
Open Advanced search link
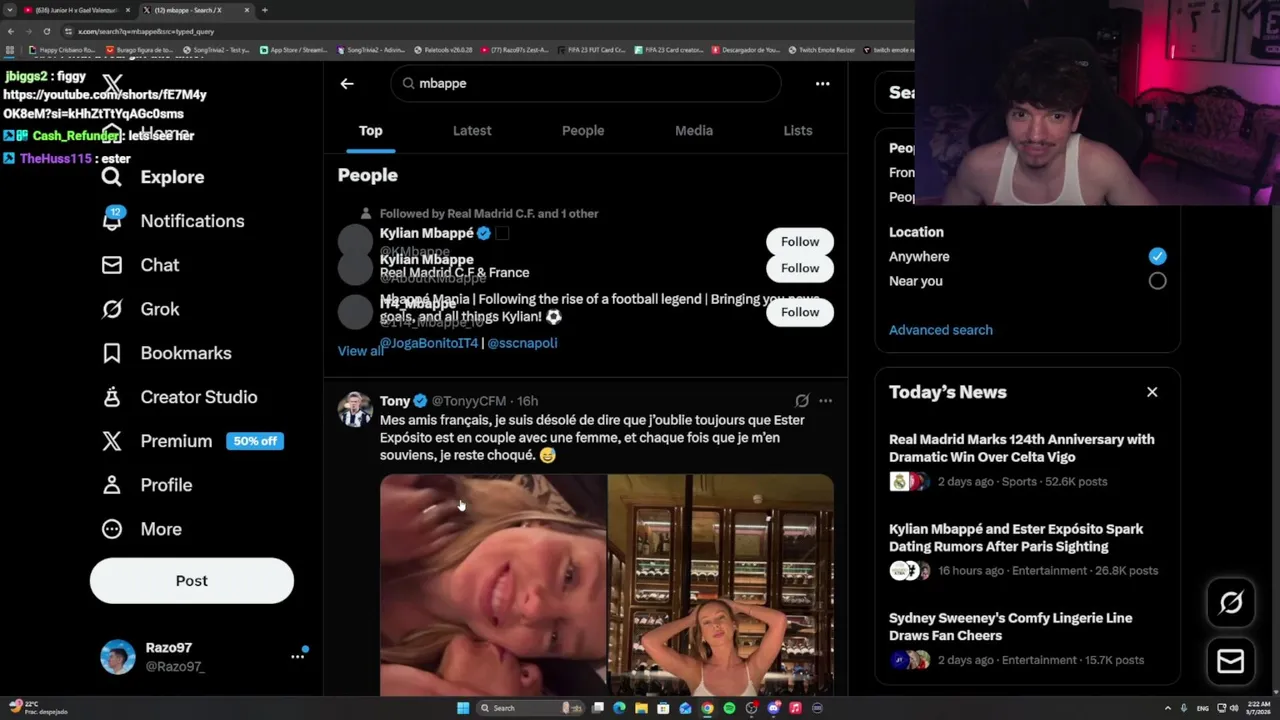[941, 330]
